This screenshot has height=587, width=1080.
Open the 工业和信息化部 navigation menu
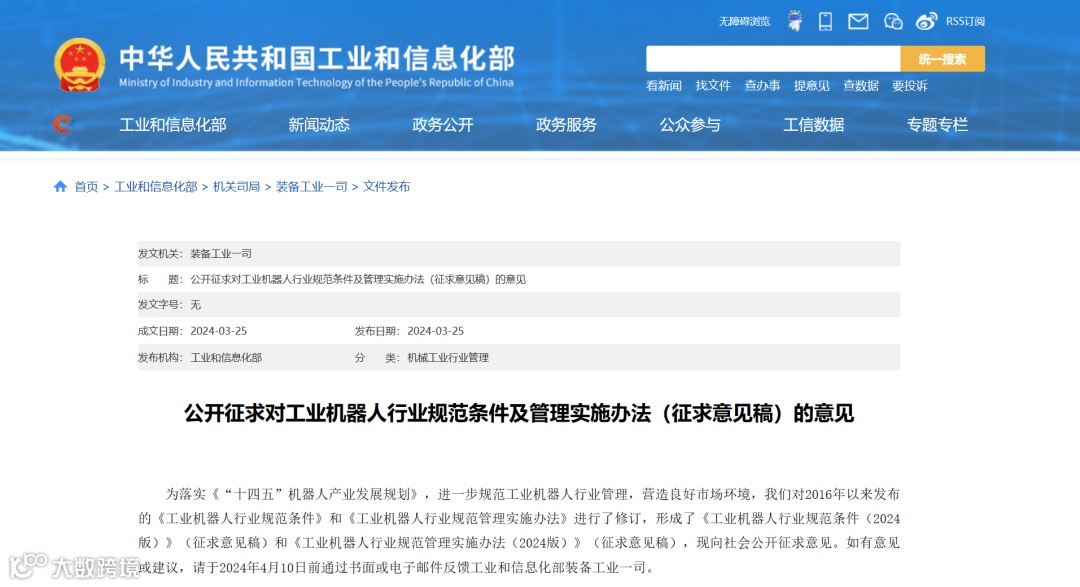pos(173,125)
